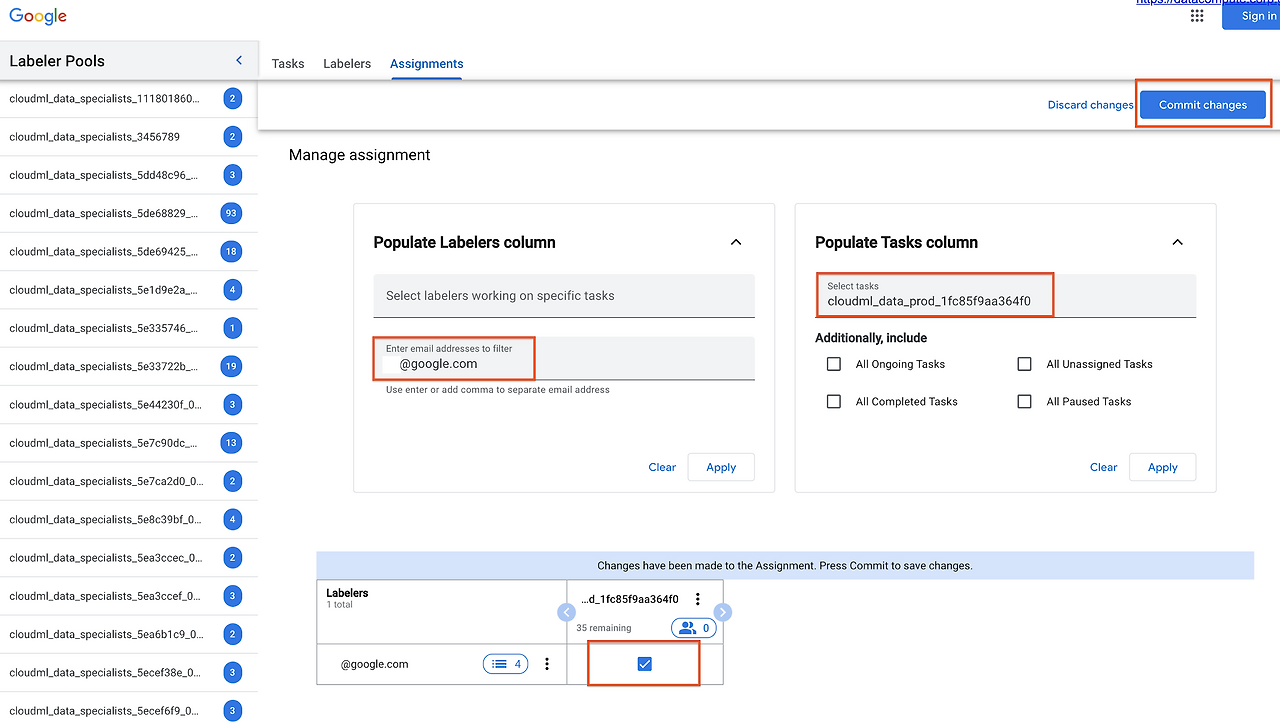Viewport: 1280px width, 724px height.
Task: Open the three-dot menu for the task column
Action: pyautogui.click(x=698, y=600)
